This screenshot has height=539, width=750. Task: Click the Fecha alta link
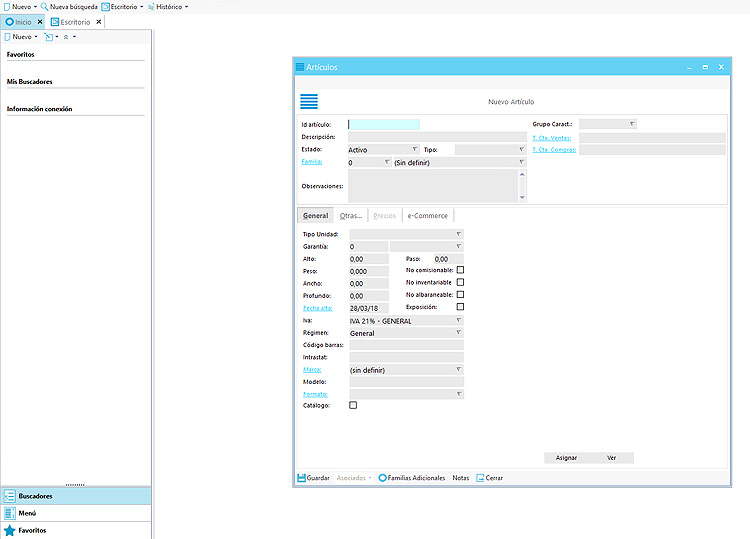click(x=318, y=308)
